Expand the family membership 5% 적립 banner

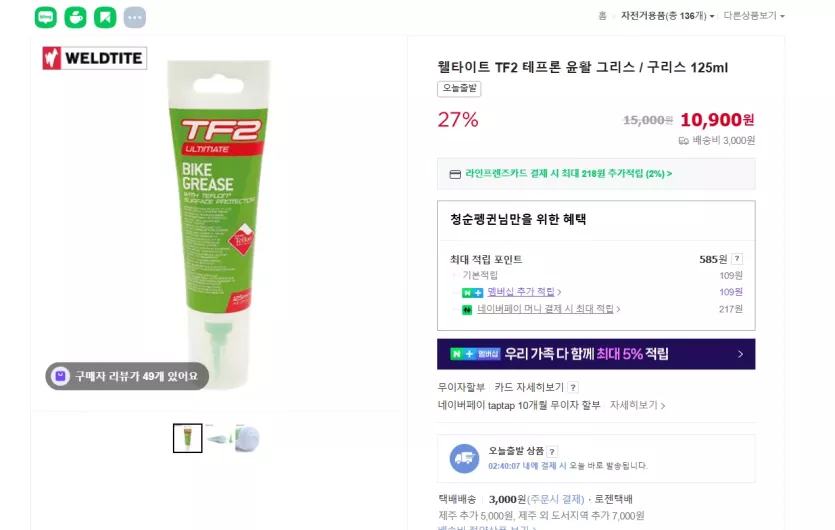(596, 354)
